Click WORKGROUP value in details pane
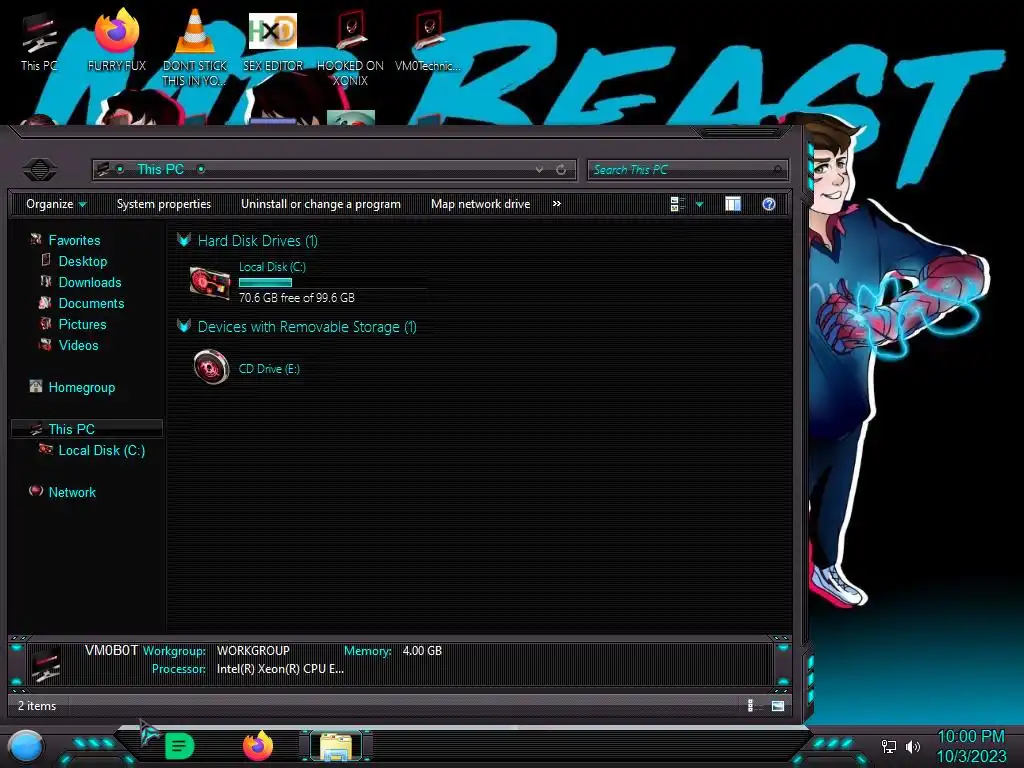 click(x=253, y=651)
